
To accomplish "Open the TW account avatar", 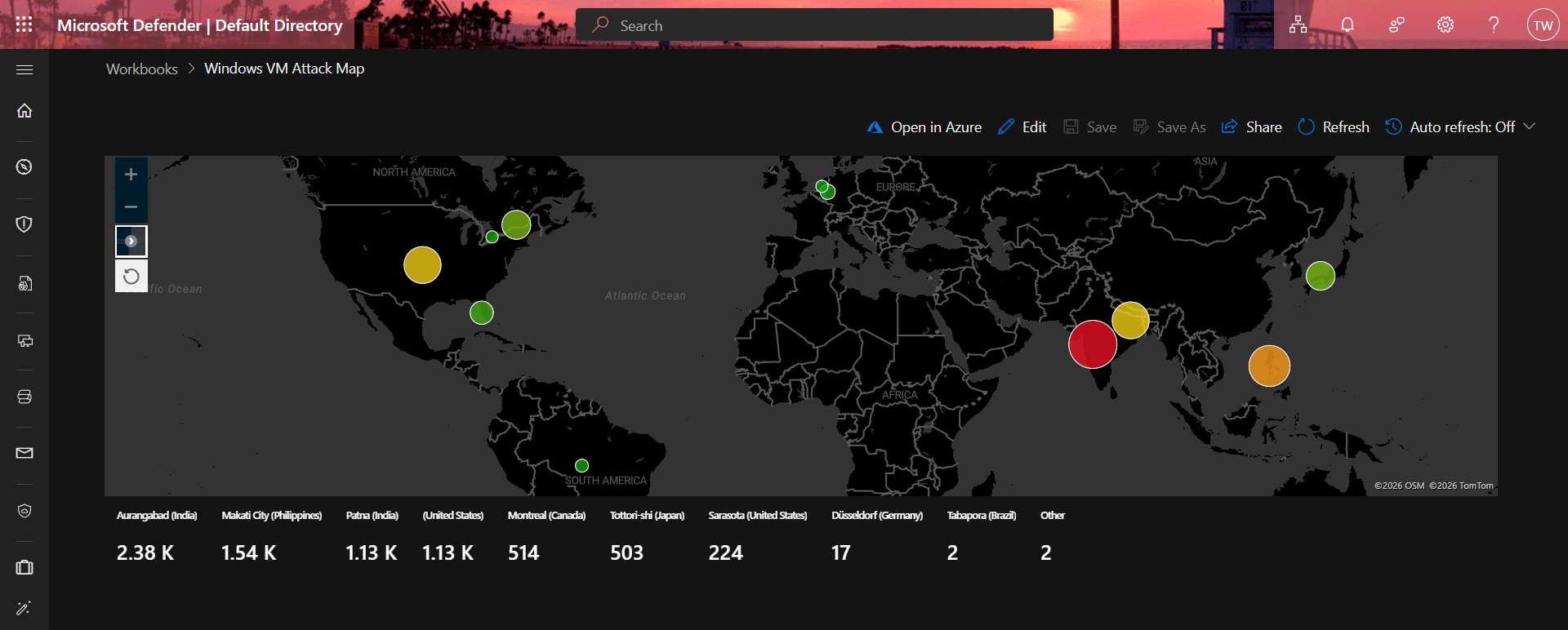I will coord(1543,25).
